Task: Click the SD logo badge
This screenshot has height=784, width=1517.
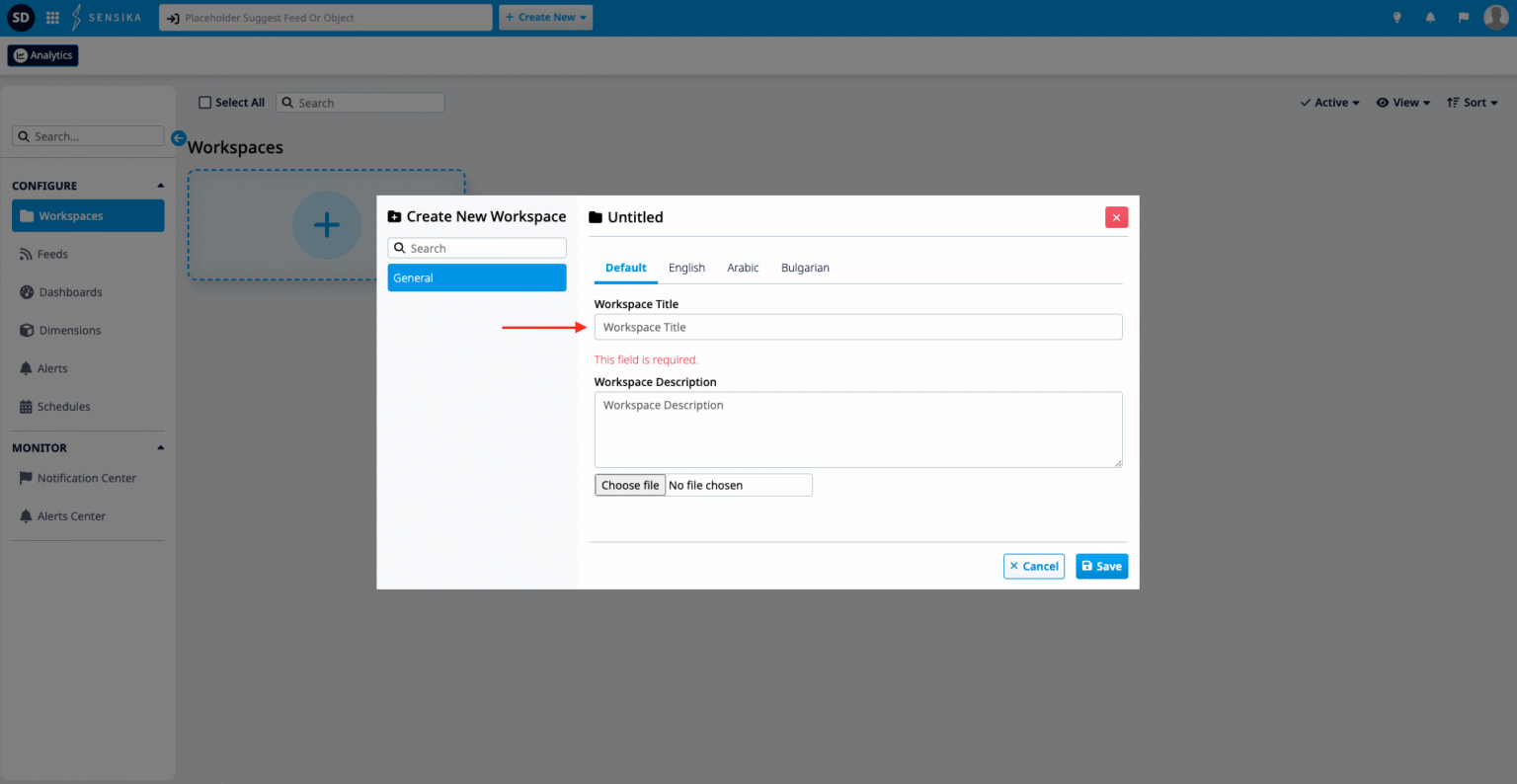Action: (x=21, y=17)
